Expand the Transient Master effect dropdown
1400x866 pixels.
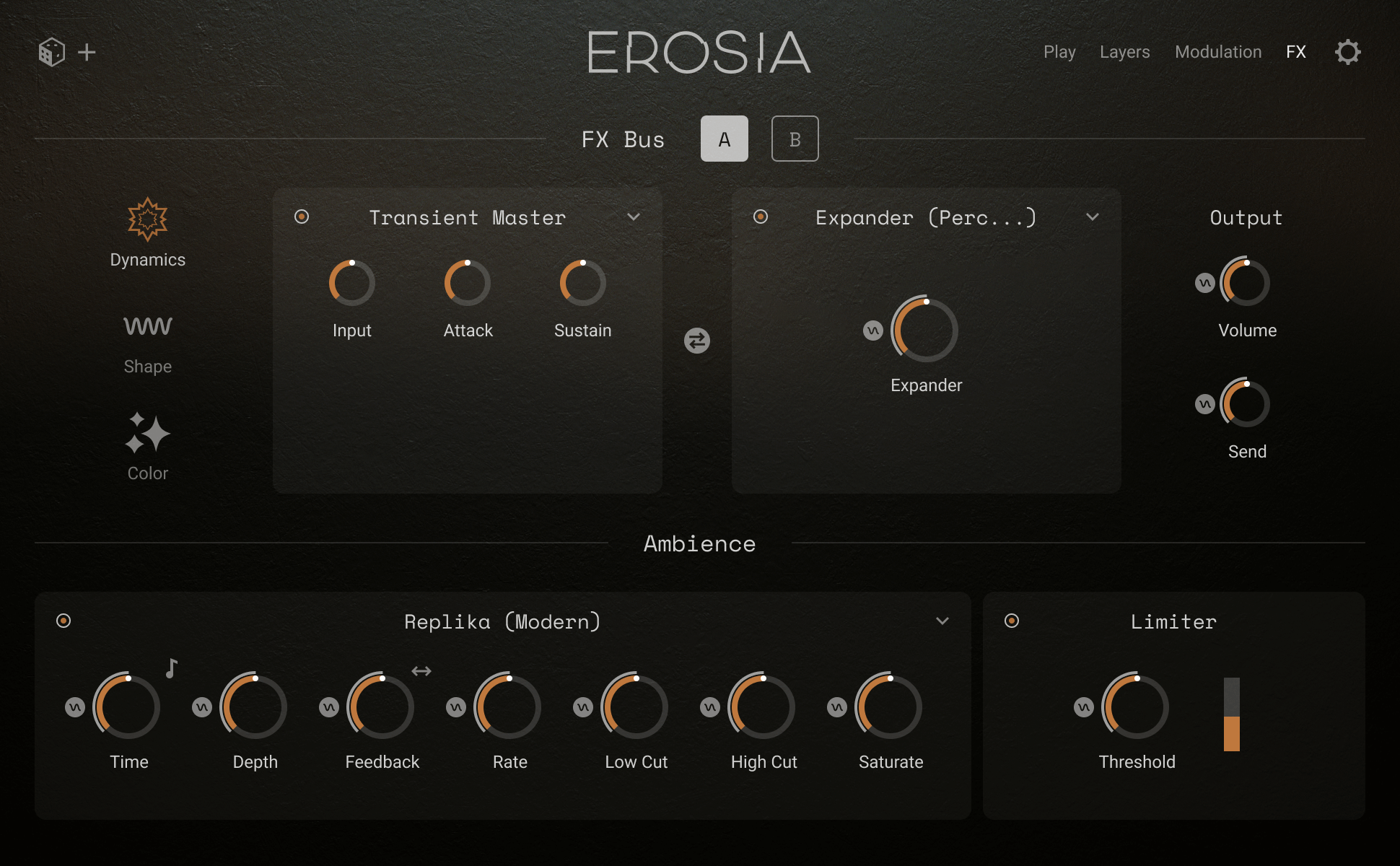pos(634,216)
